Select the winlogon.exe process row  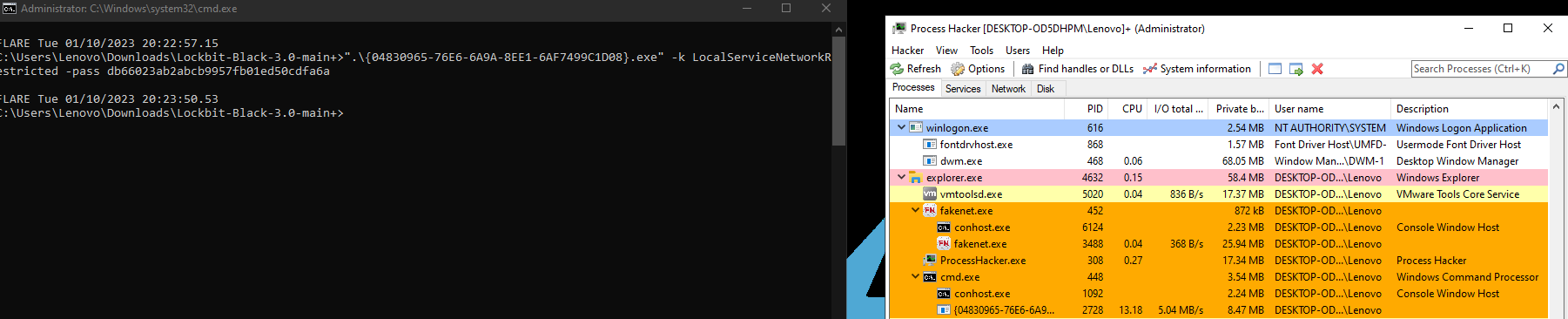[x=1219, y=128]
